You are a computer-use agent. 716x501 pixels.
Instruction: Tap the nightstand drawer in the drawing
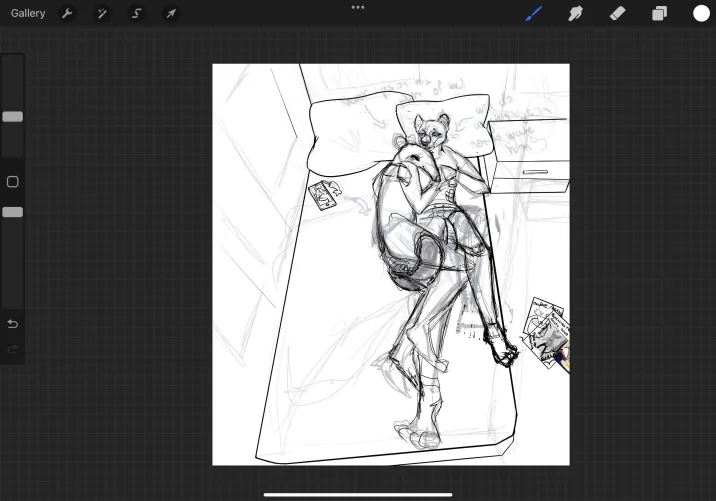(x=535, y=172)
